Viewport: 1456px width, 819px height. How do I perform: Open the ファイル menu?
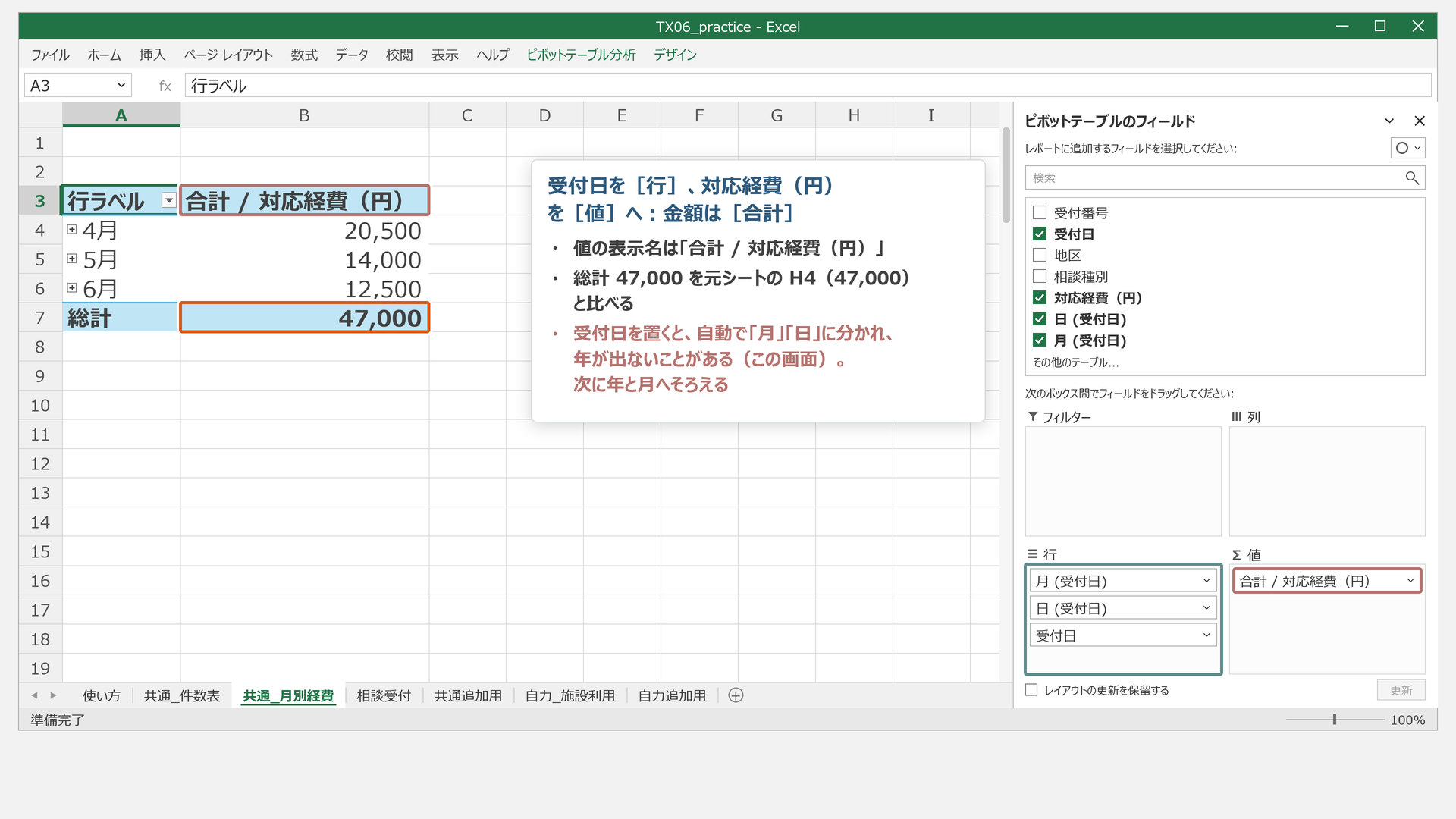tap(50, 55)
